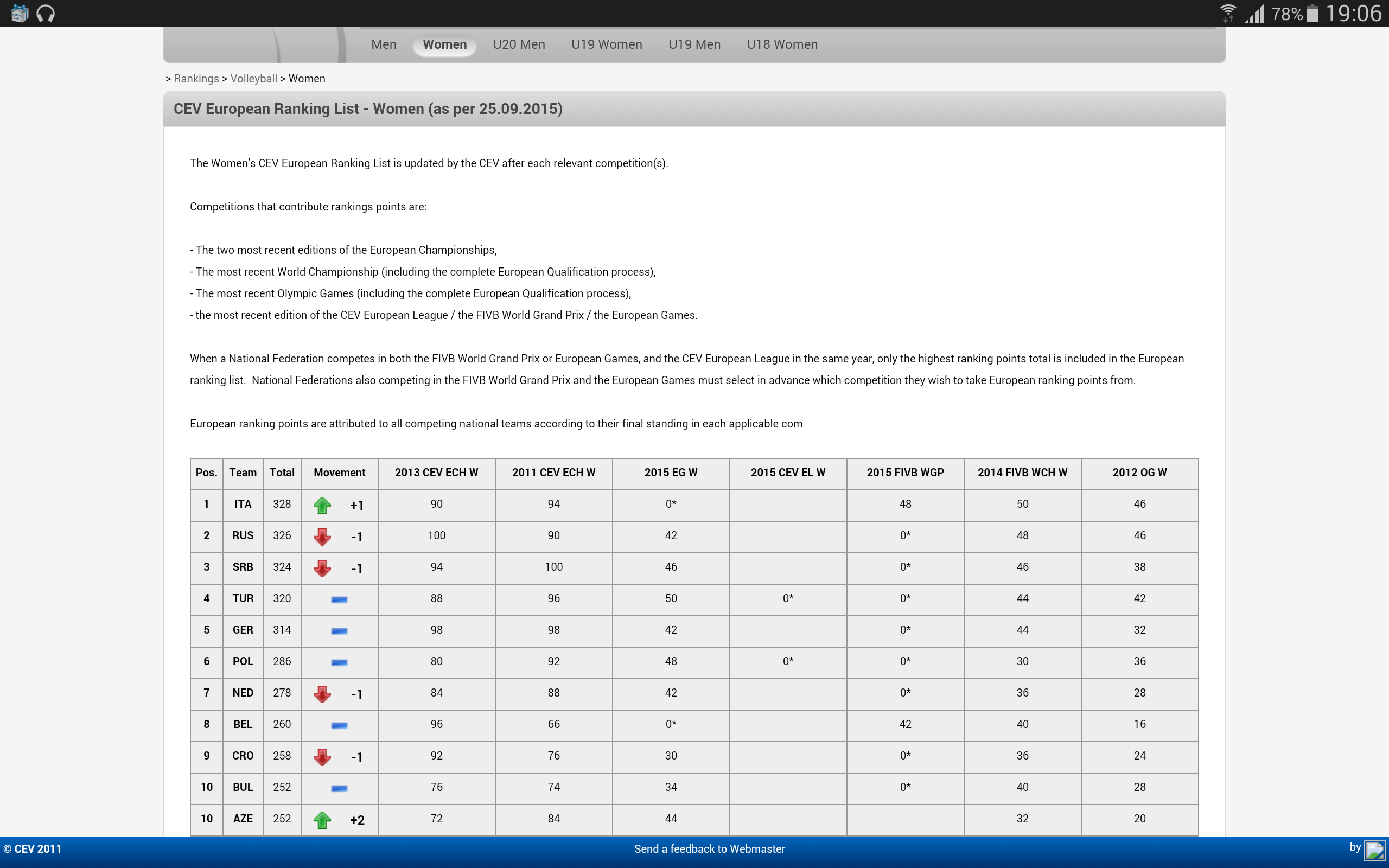The image size is (1389, 868).
Task: Click the 2015 FIVB WGP column header
Action: point(904,473)
